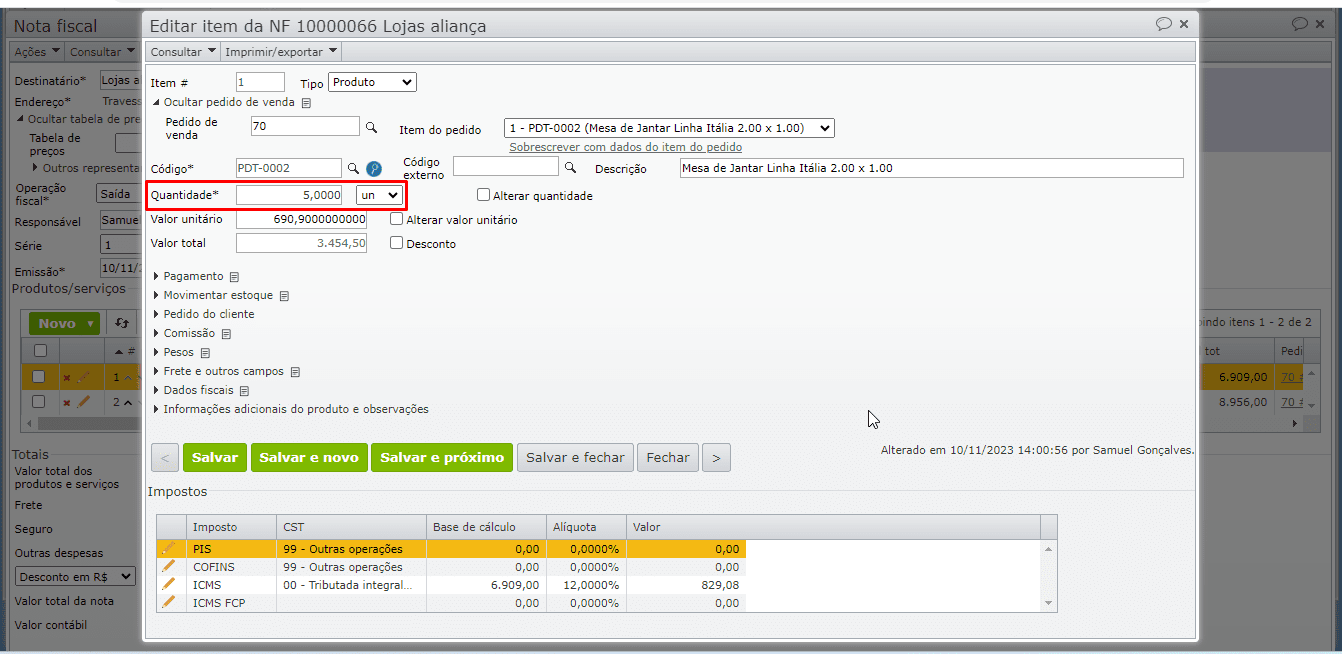
Task: Click the blue round icon beside Código
Action: (374, 168)
